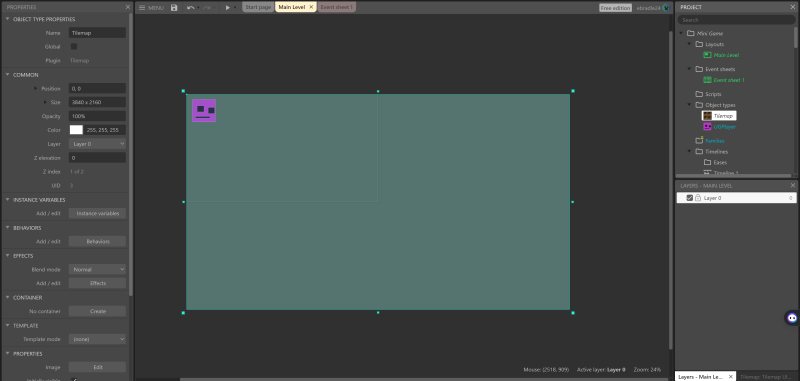Open the Template mode dropdown

point(97,339)
